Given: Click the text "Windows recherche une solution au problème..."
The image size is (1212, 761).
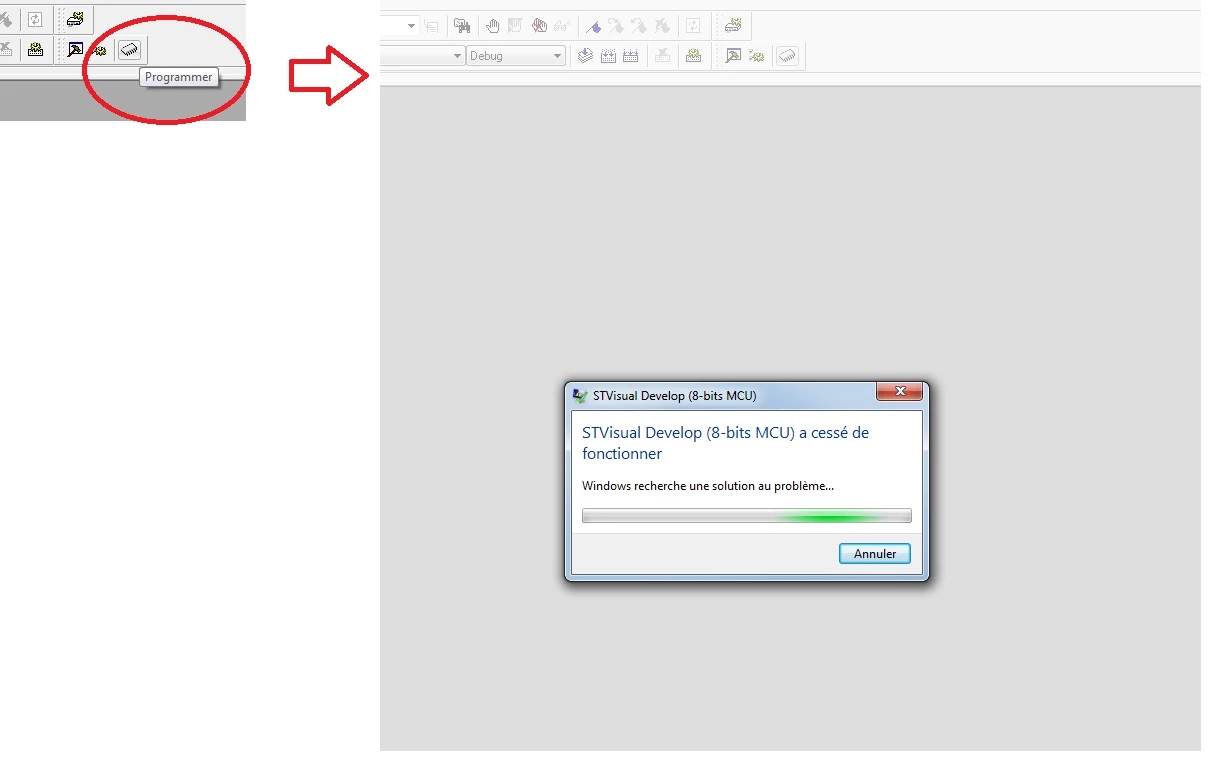Looking at the screenshot, I should point(708,486).
